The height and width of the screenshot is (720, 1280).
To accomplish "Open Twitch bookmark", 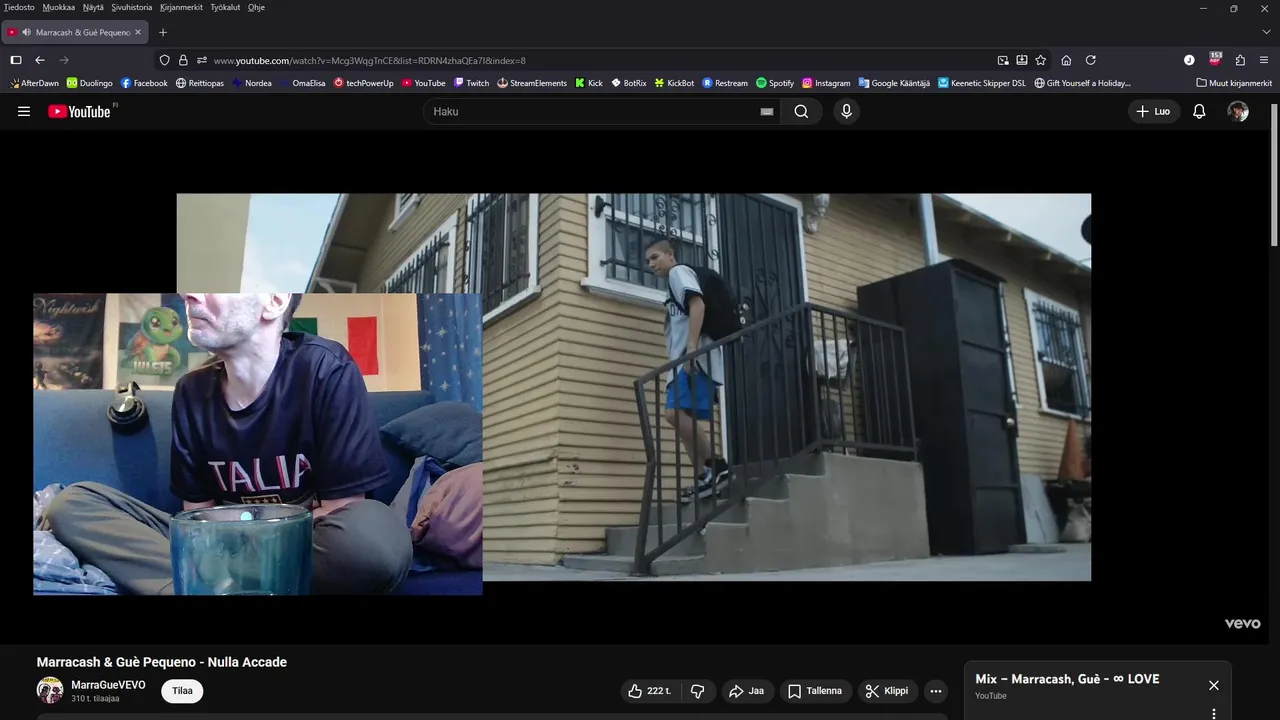I will (472, 83).
